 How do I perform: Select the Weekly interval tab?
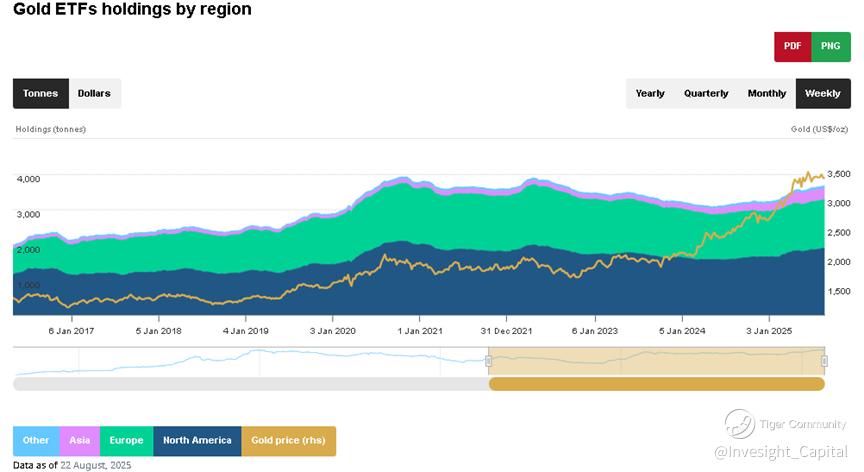(x=823, y=93)
